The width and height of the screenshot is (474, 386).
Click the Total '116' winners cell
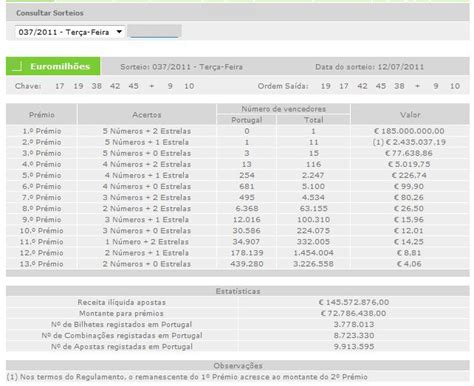(314, 164)
